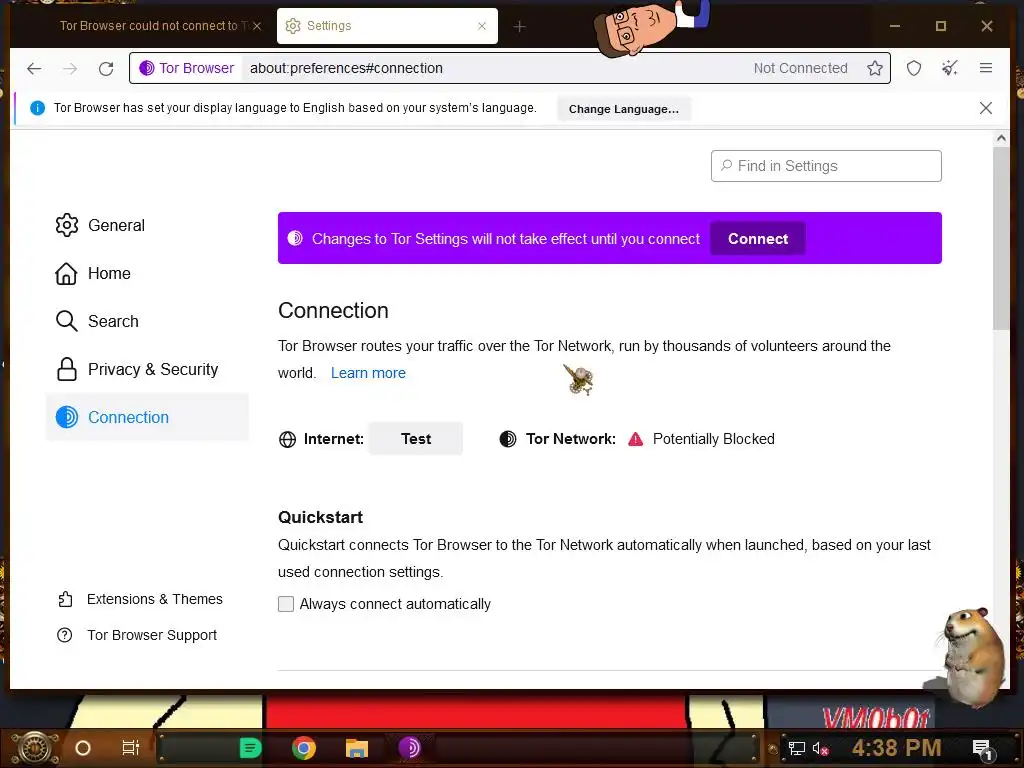Focus the Find in Settings search box
1024x768 pixels.
[826, 166]
